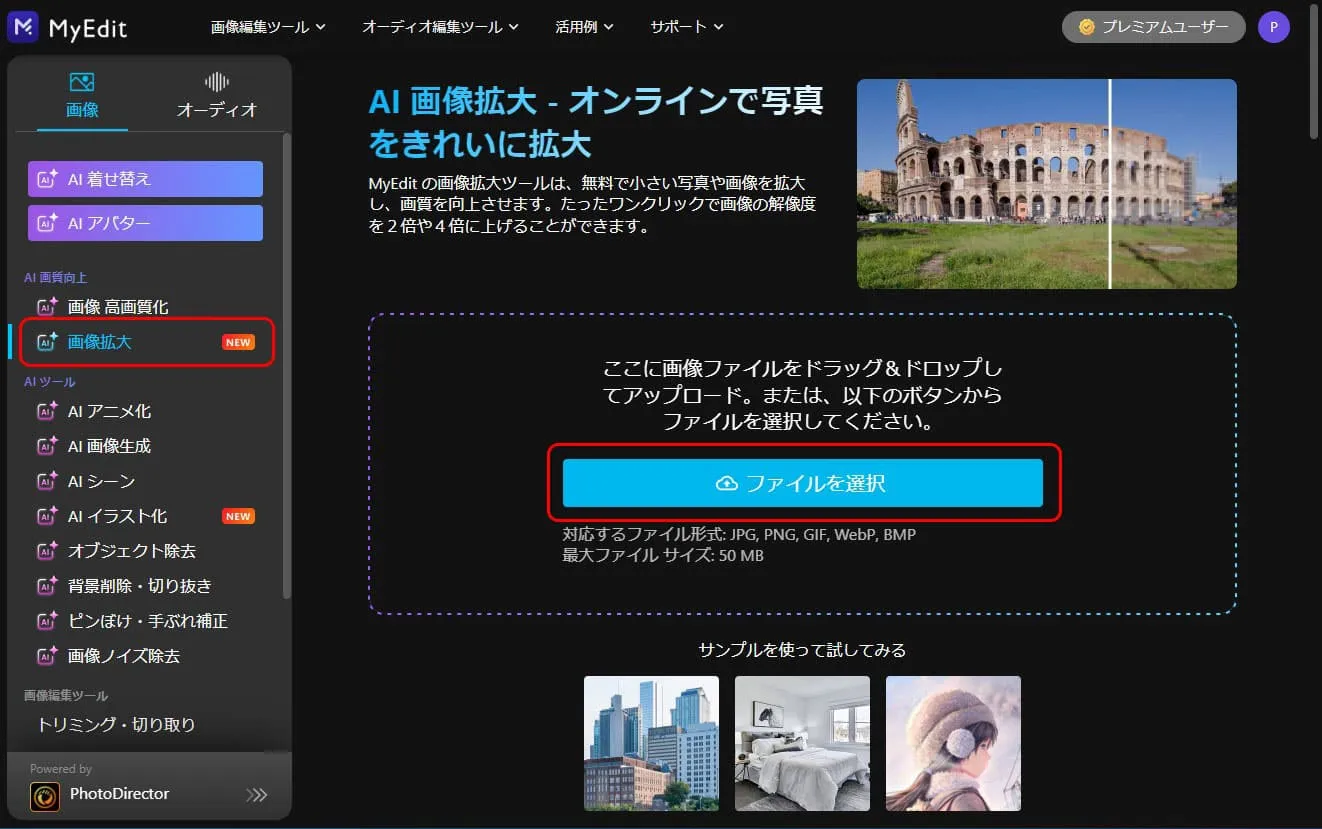The image size is (1322, 829).
Task: Click the Colosseum before-after preview image
Action: (x=1047, y=184)
